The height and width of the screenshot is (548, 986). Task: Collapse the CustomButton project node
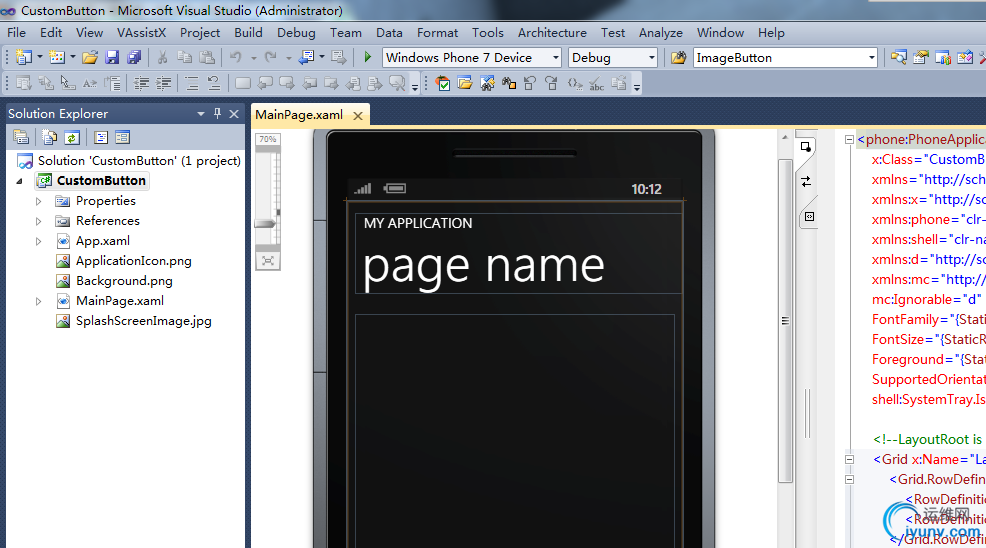click(19, 181)
